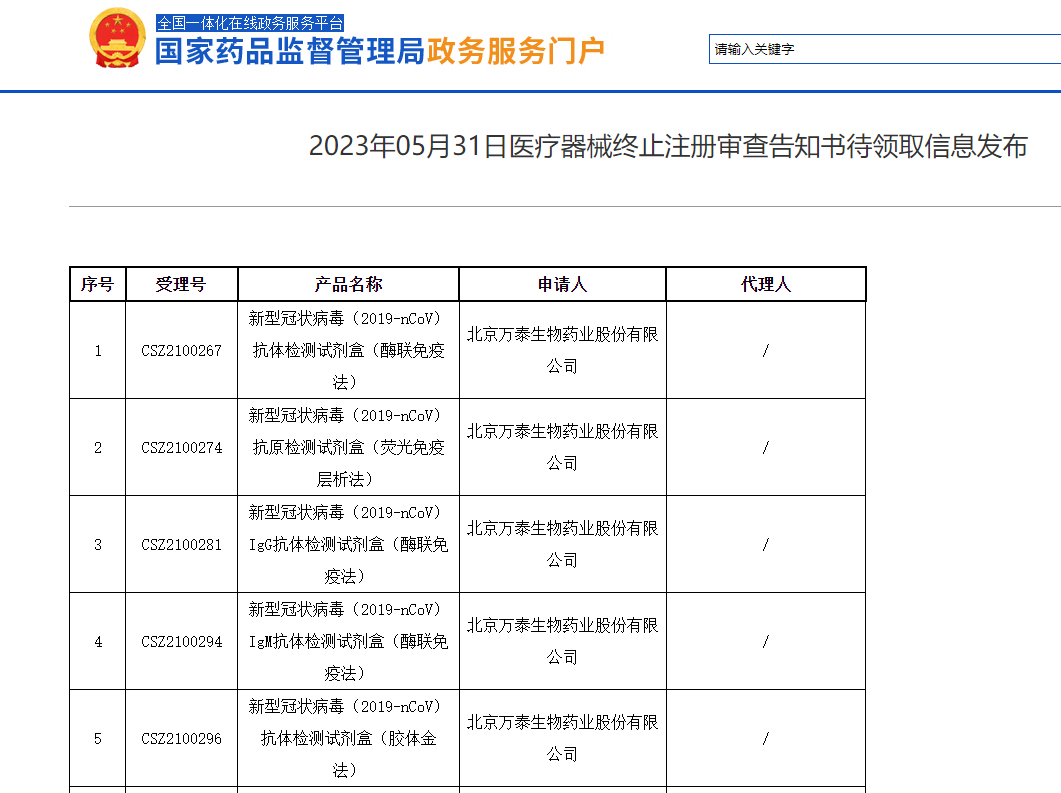The height and width of the screenshot is (793, 1061).
Task: Select acceptance number CSZ2100296
Action: click(181, 739)
